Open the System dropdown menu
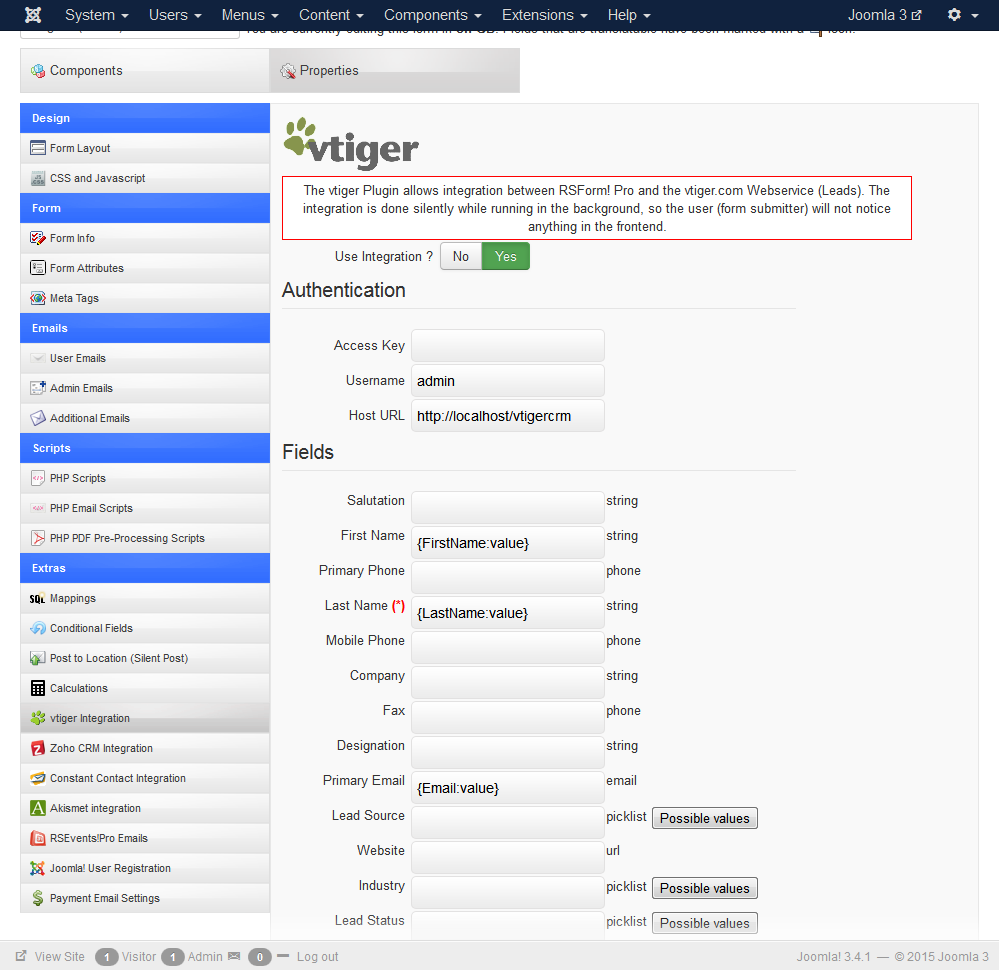 tap(97, 15)
